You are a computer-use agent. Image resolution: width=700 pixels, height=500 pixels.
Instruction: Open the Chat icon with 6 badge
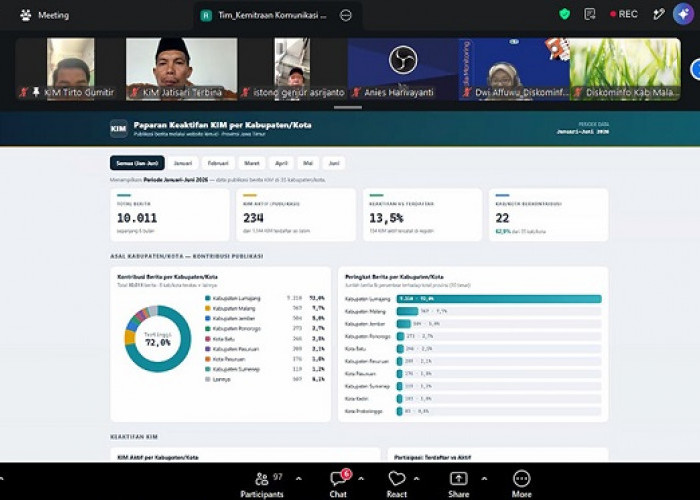pyautogui.click(x=340, y=478)
